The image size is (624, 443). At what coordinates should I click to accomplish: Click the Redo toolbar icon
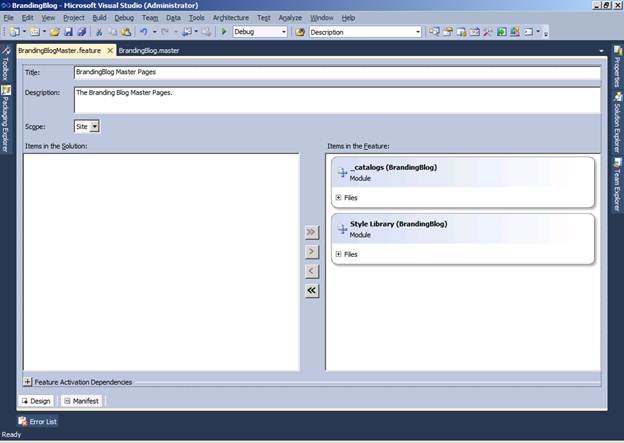(165, 32)
